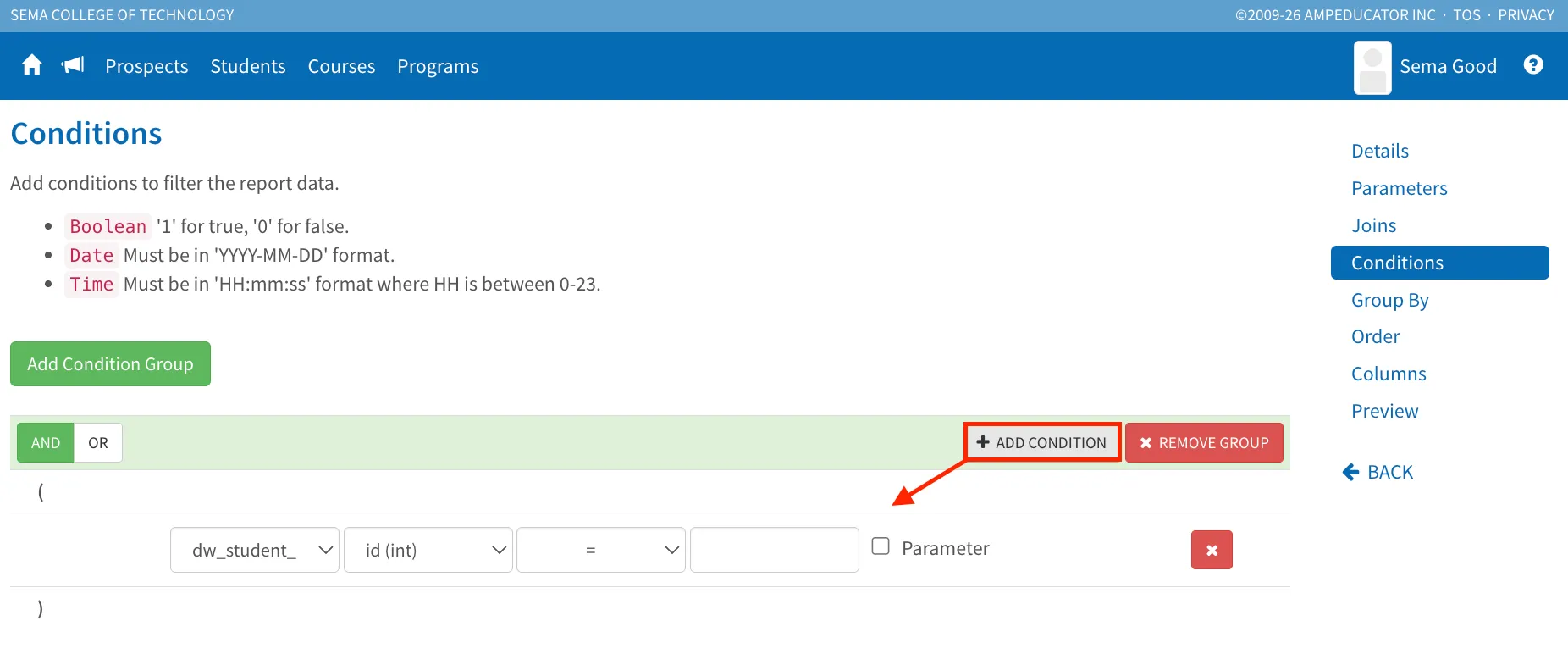Open the id (int) field dropdown
Viewport: 1568px width, 654px height.
coord(428,550)
